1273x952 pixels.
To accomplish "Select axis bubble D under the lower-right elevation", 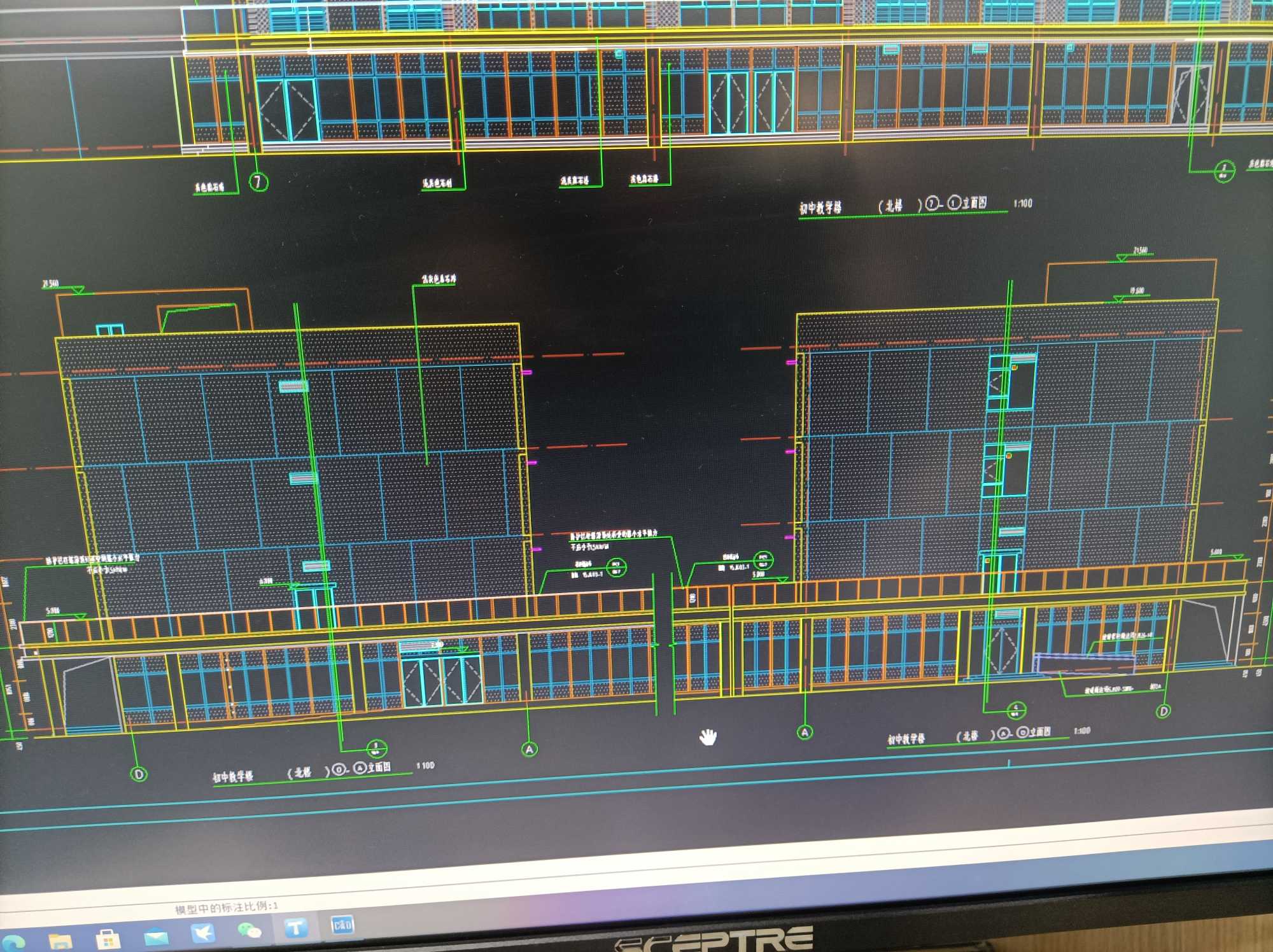I will pyautogui.click(x=1163, y=711).
